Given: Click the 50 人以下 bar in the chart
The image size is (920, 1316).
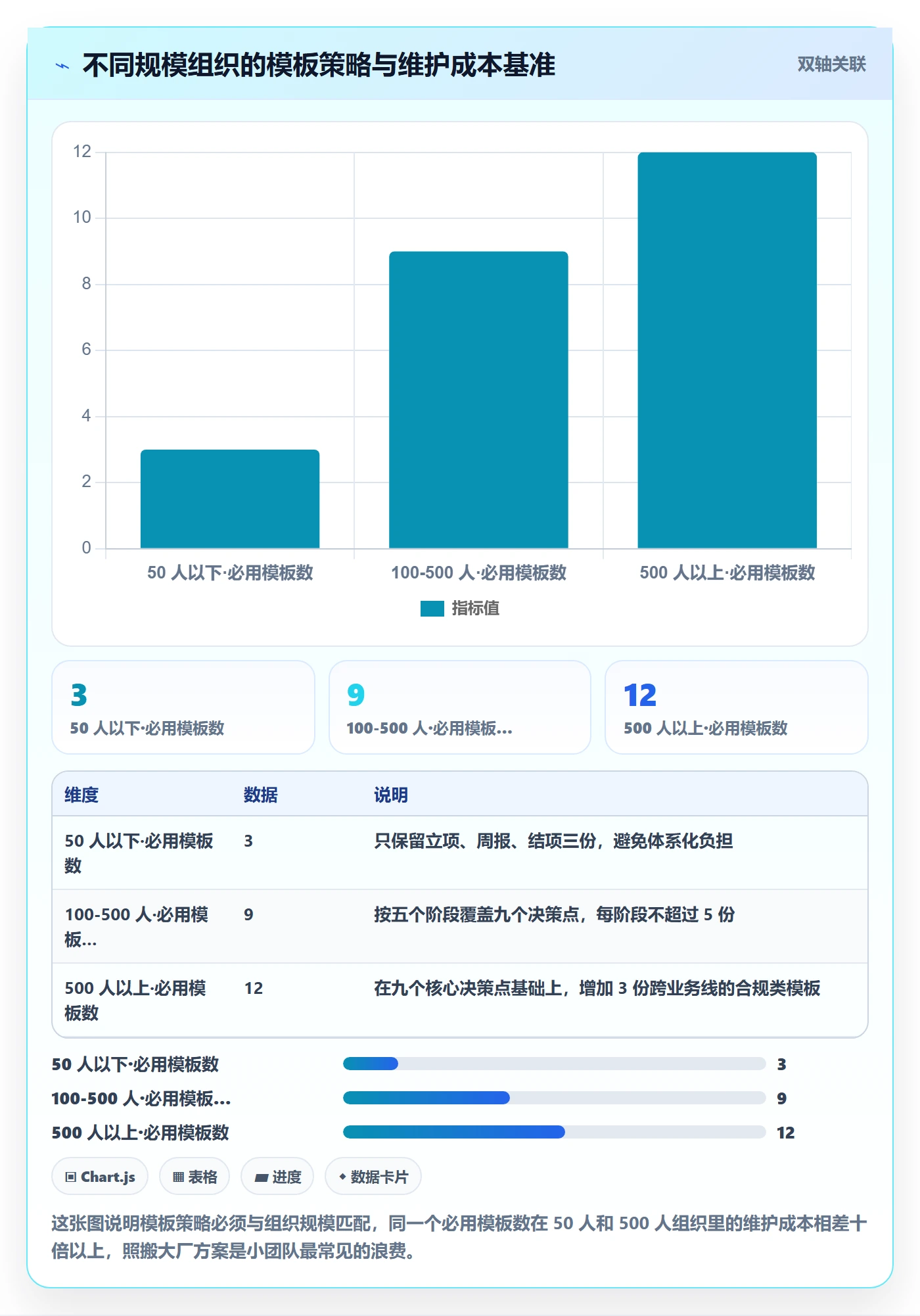Looking at the screenshot, I should click(x=230, y=499).
